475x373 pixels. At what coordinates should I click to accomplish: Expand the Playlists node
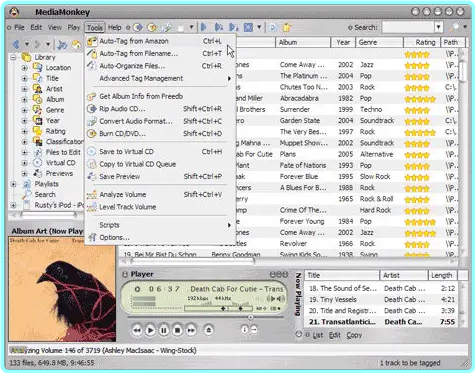[13, 184]
